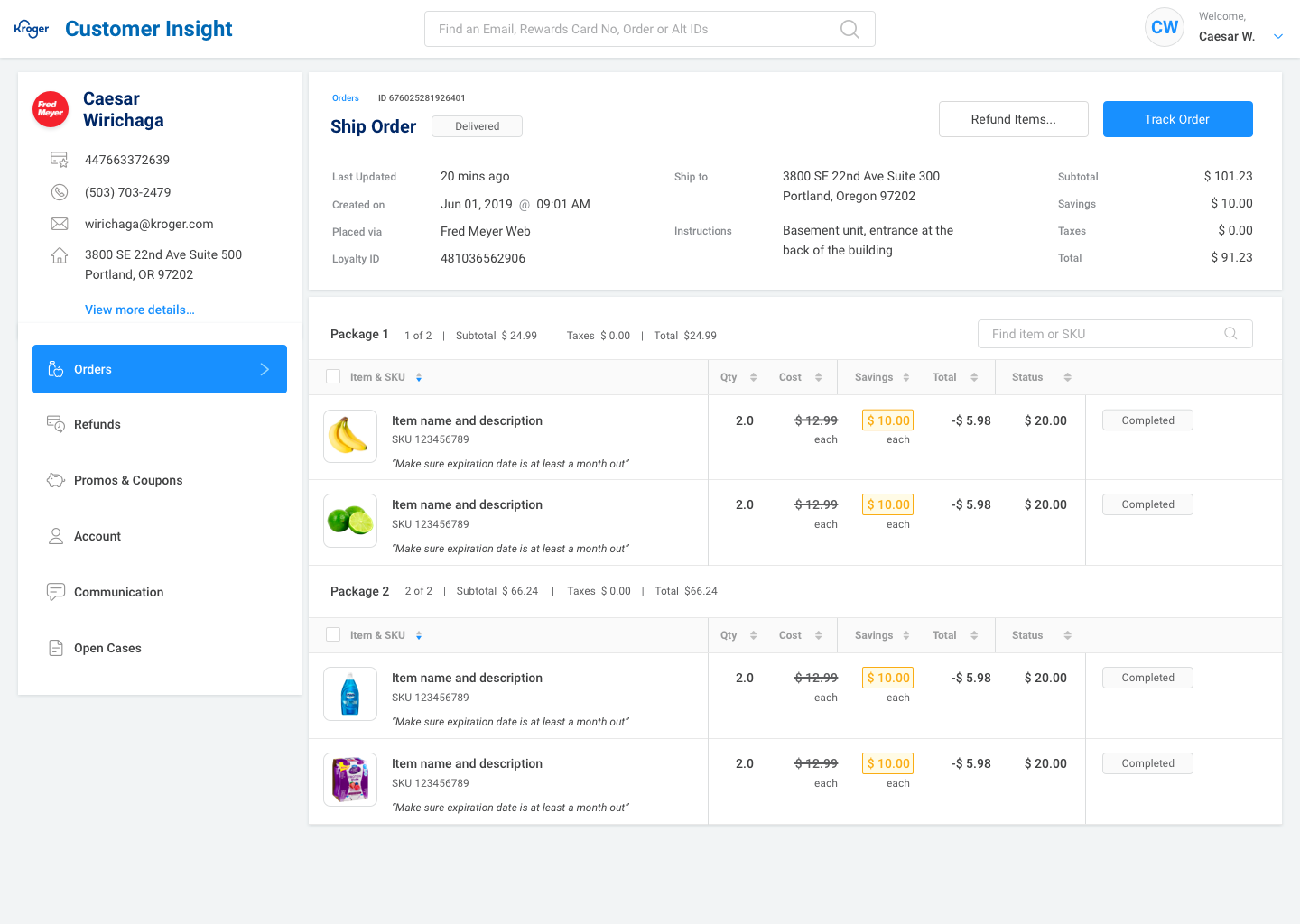This screenshot has height=924, width=1300.
Task: Click View more details link
Action: click(140, 310)
